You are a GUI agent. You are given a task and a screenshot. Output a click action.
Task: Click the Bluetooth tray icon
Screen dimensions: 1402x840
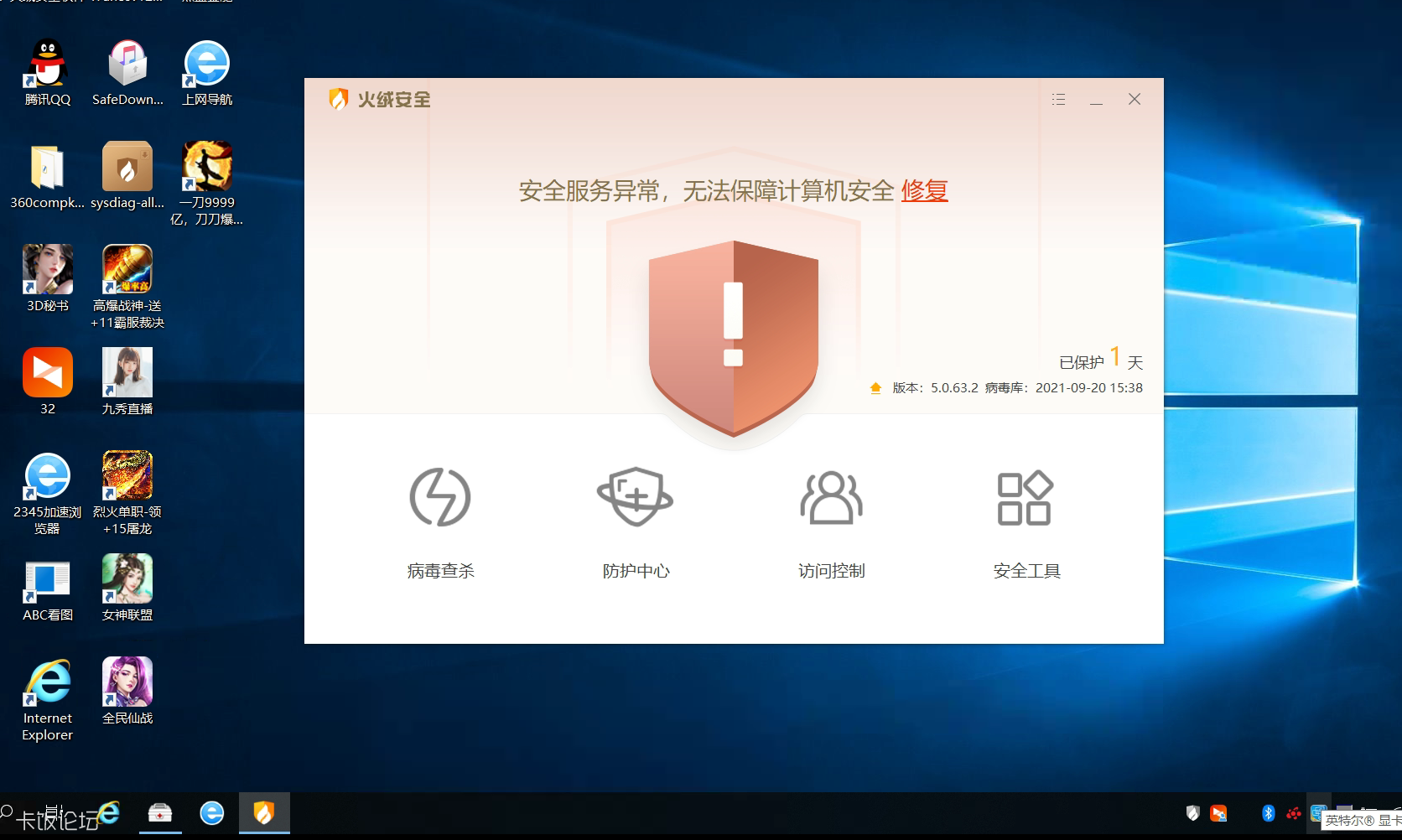click(1268, 813)
